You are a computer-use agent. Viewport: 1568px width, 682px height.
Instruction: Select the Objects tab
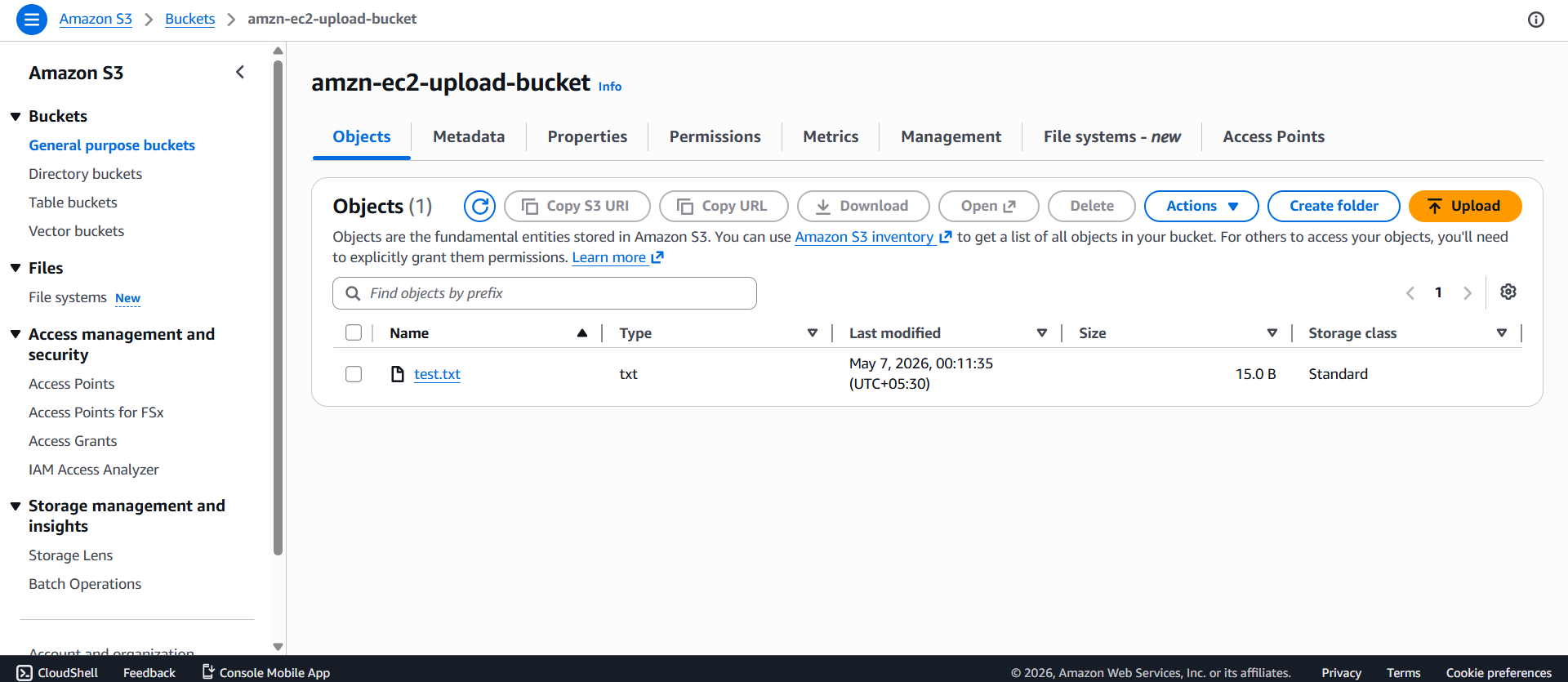362,137
